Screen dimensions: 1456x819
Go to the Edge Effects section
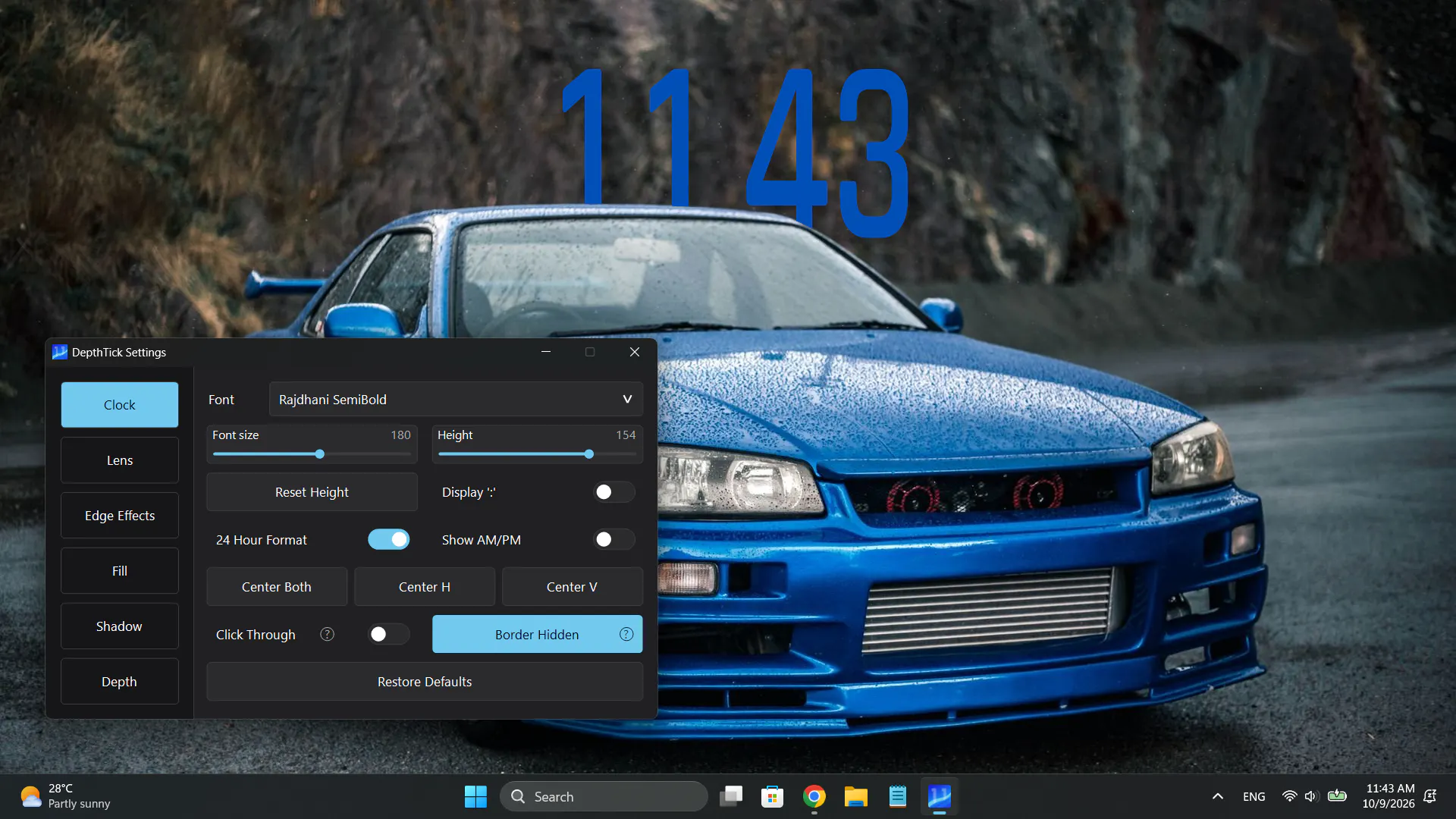[120, 516]
